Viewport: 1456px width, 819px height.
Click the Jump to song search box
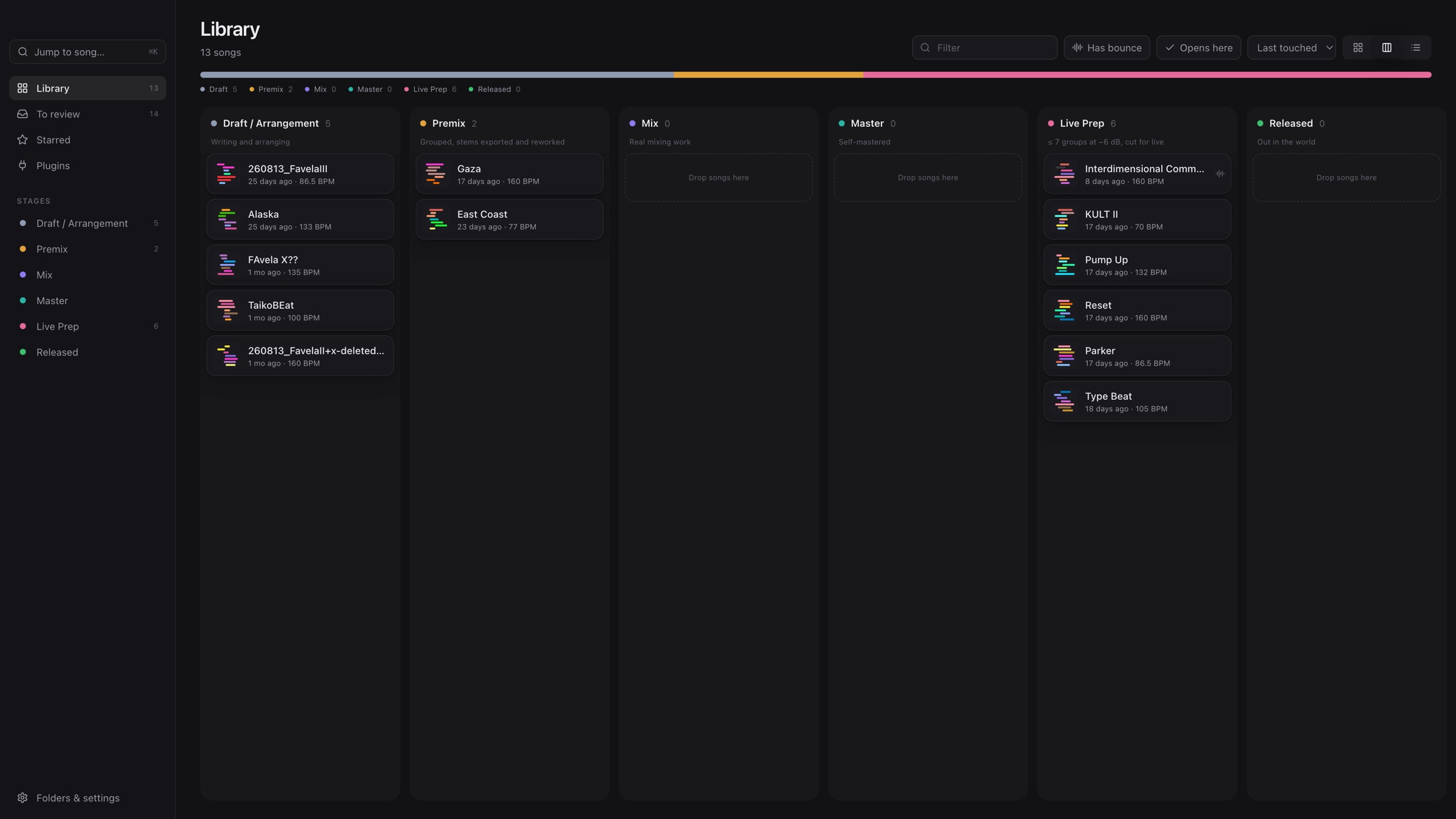point(87,52)
